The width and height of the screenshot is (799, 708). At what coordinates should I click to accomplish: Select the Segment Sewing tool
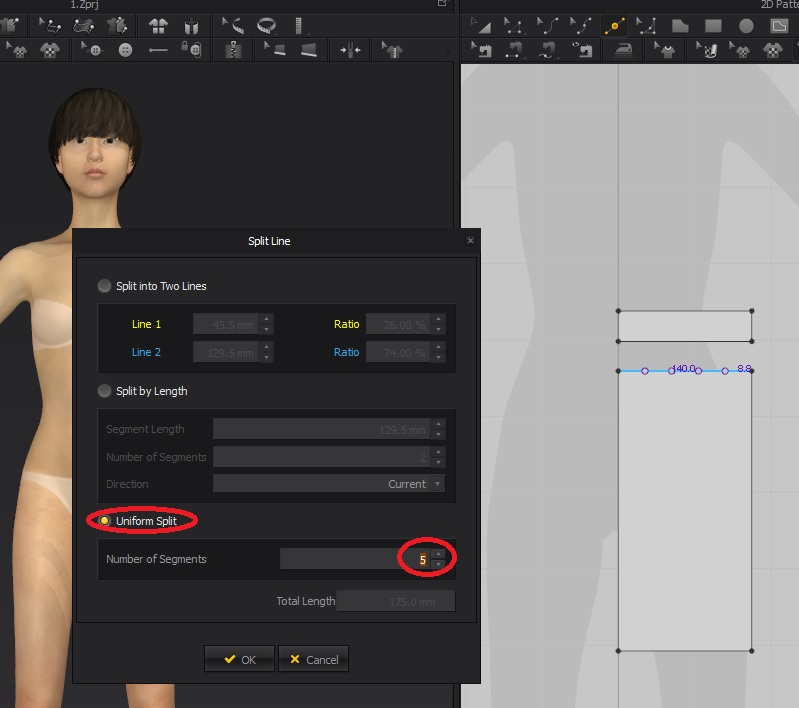(514, 49)
